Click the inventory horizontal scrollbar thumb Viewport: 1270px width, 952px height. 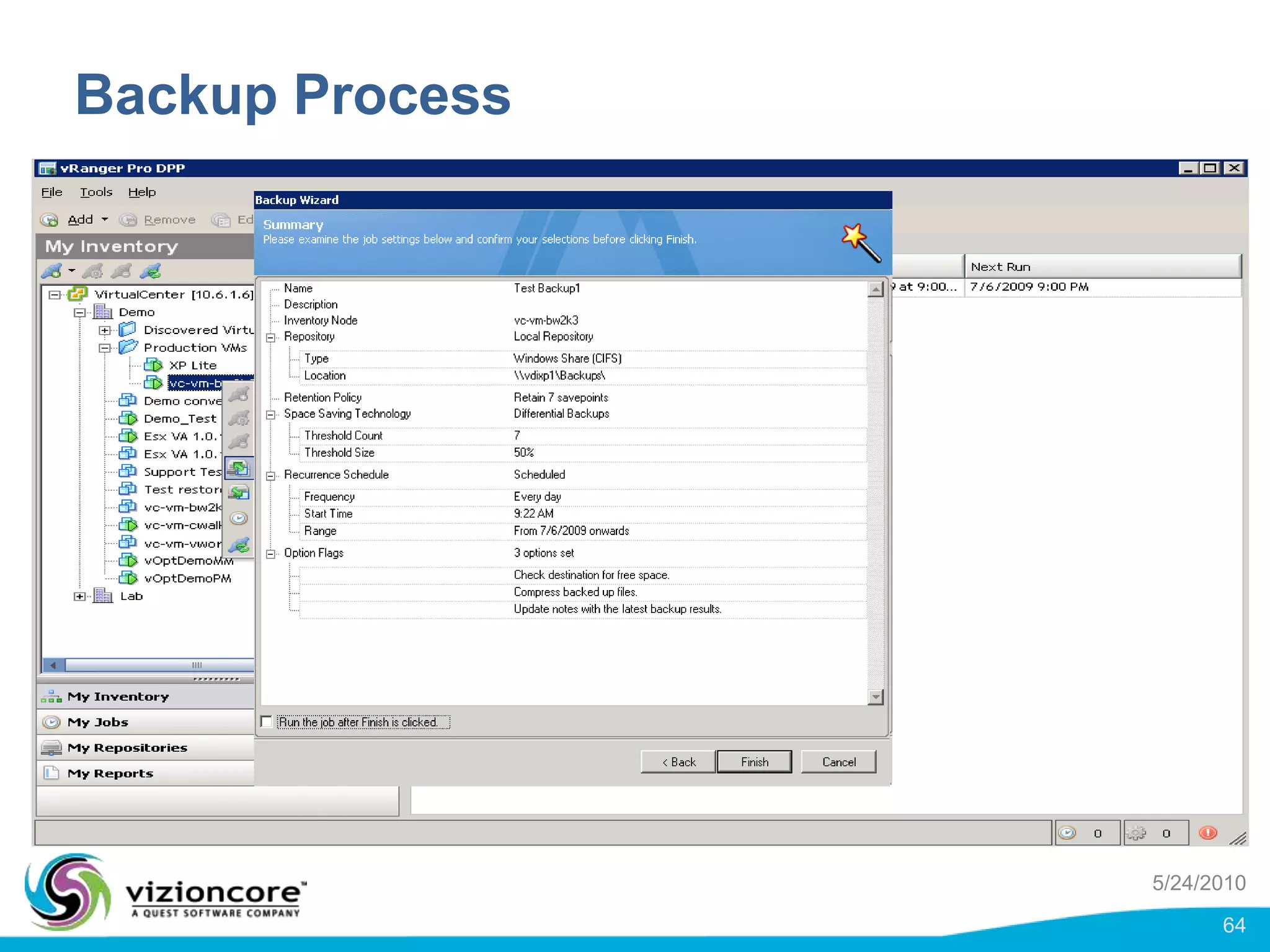160,665
